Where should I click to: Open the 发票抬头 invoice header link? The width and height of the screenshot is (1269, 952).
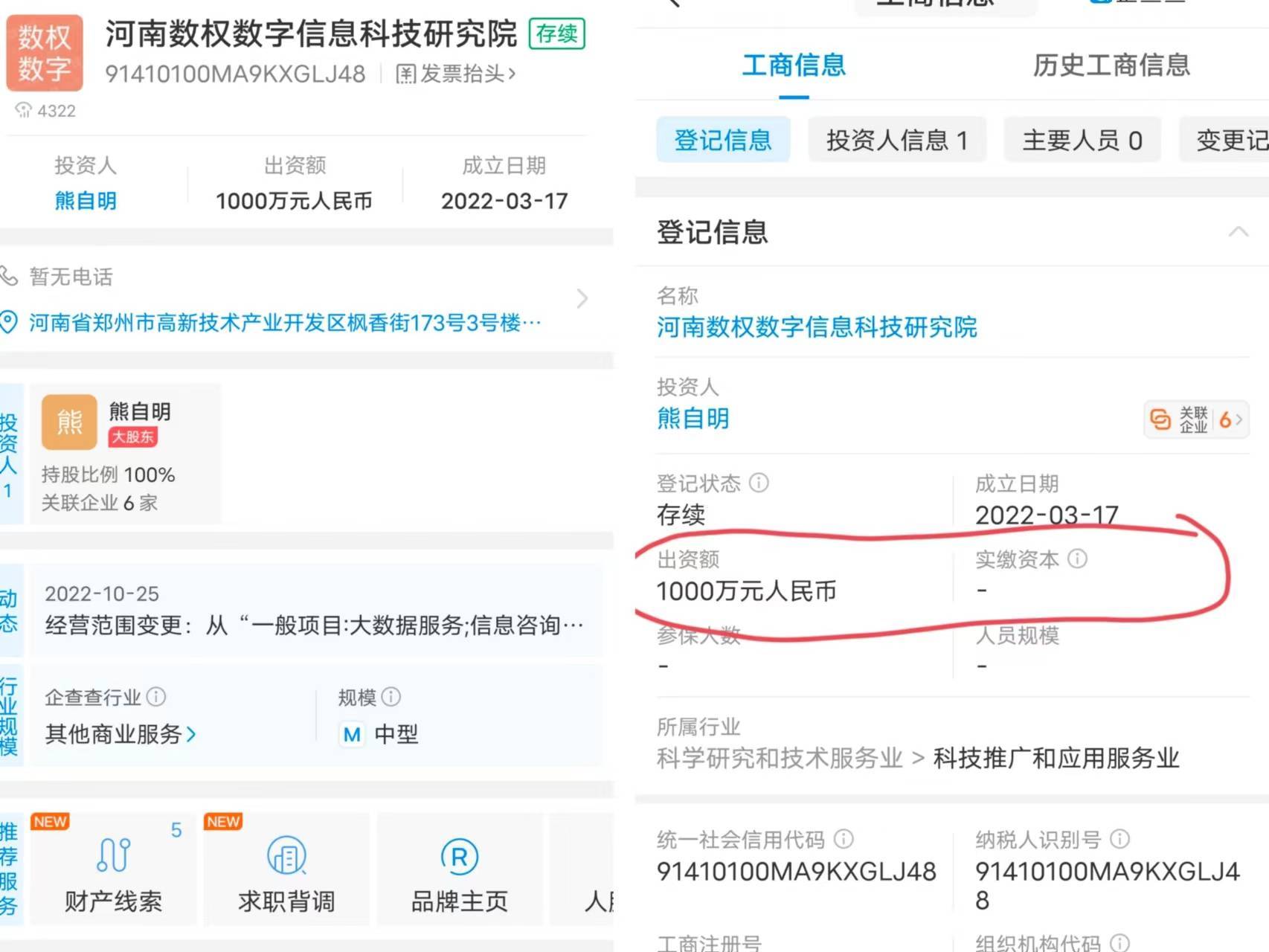(455, 74)
